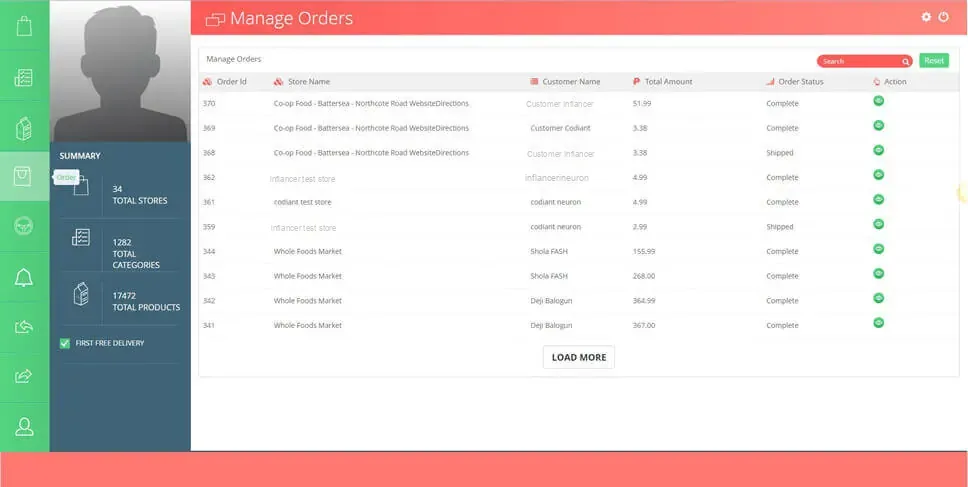This screenshot has width=968, height=487.
Task: Click "inflancerineuron" customer name
Action: pos(557,178)
